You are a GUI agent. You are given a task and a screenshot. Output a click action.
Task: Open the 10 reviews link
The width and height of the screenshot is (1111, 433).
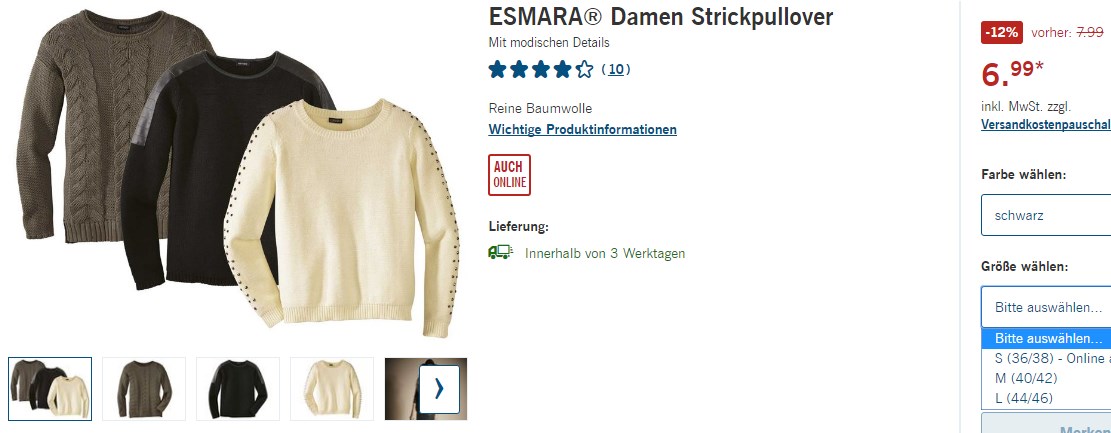[616, 69]
